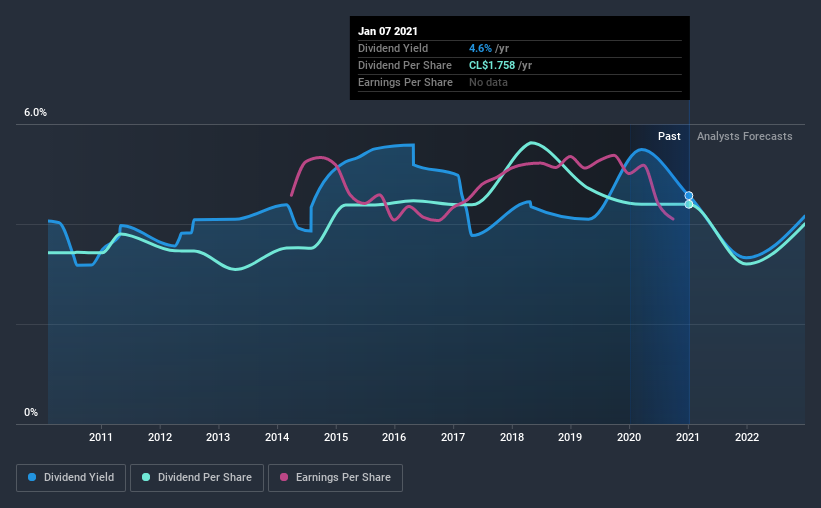
Task: Click the Analysts Forecasts label
Action: coord(745,136)
